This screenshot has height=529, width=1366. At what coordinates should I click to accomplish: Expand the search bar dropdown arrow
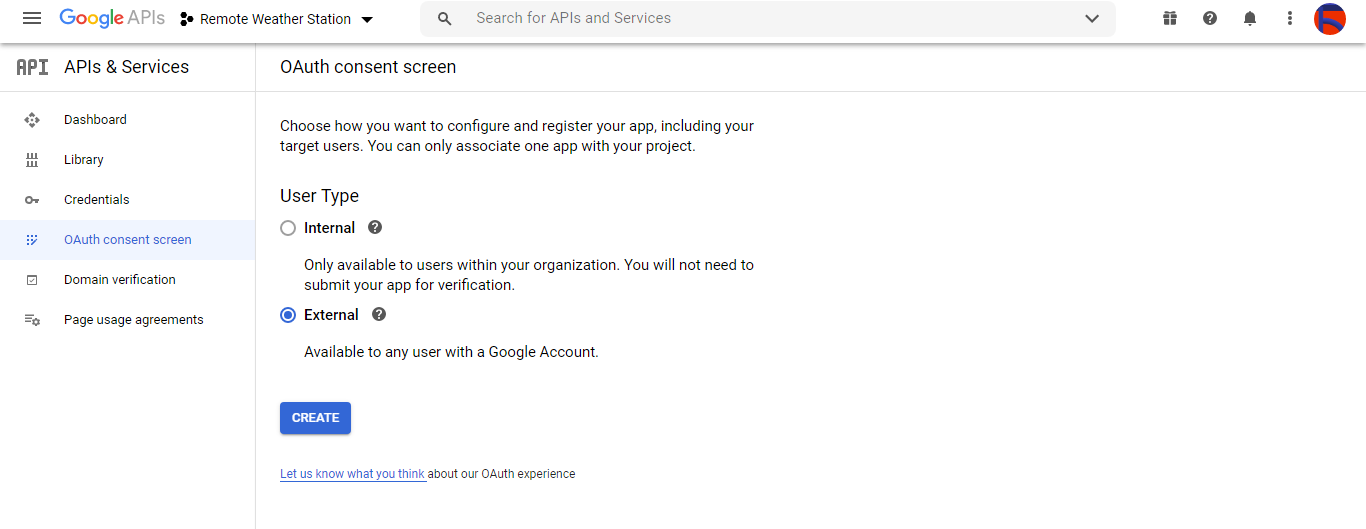(1092, 19)
